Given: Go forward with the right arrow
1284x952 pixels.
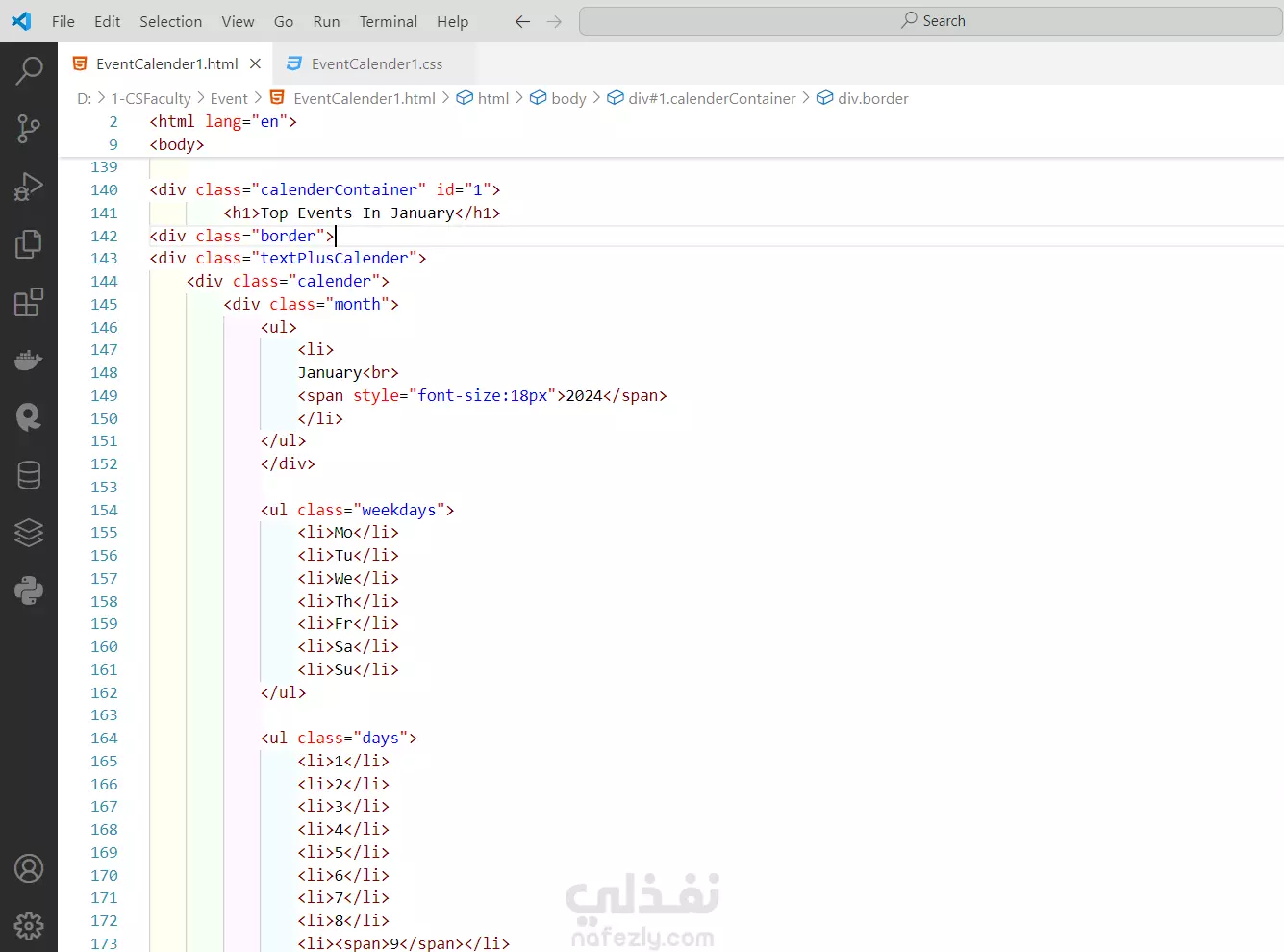Looking at the screenshot, I should click(x=554, y=21).
